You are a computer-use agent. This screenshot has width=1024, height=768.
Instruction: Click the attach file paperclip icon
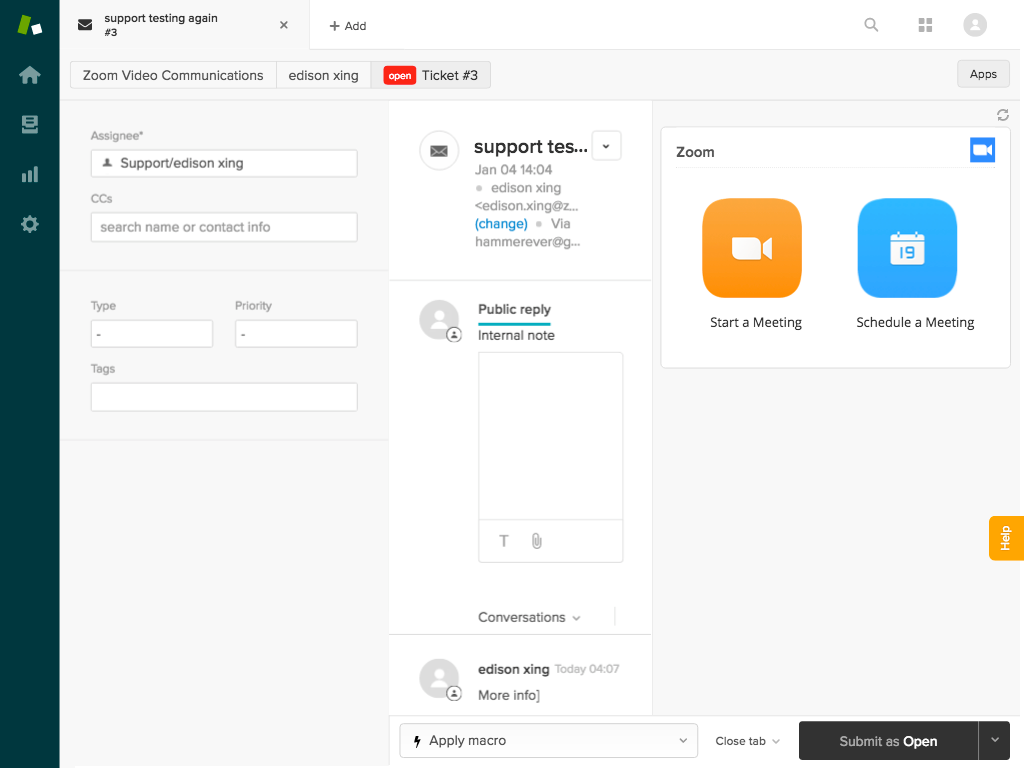click(537, 541)
